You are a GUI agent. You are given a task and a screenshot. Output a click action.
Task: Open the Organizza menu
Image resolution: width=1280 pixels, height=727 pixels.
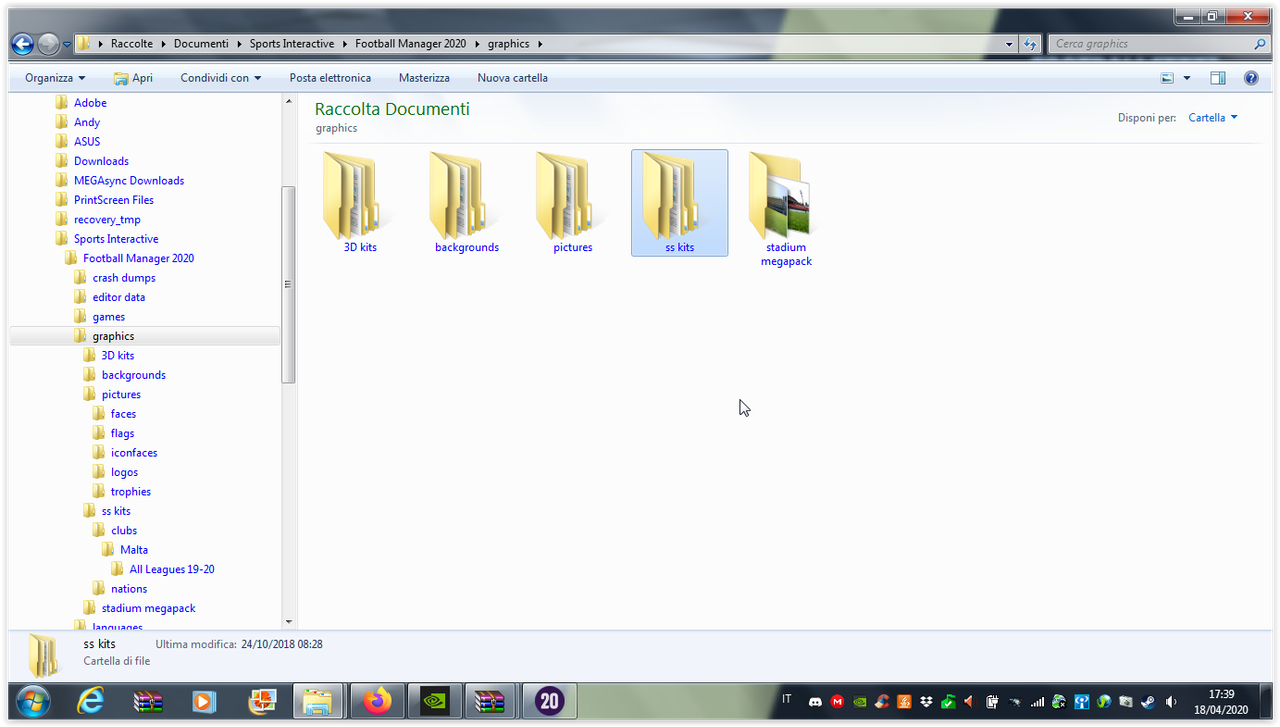coord(55,78)
